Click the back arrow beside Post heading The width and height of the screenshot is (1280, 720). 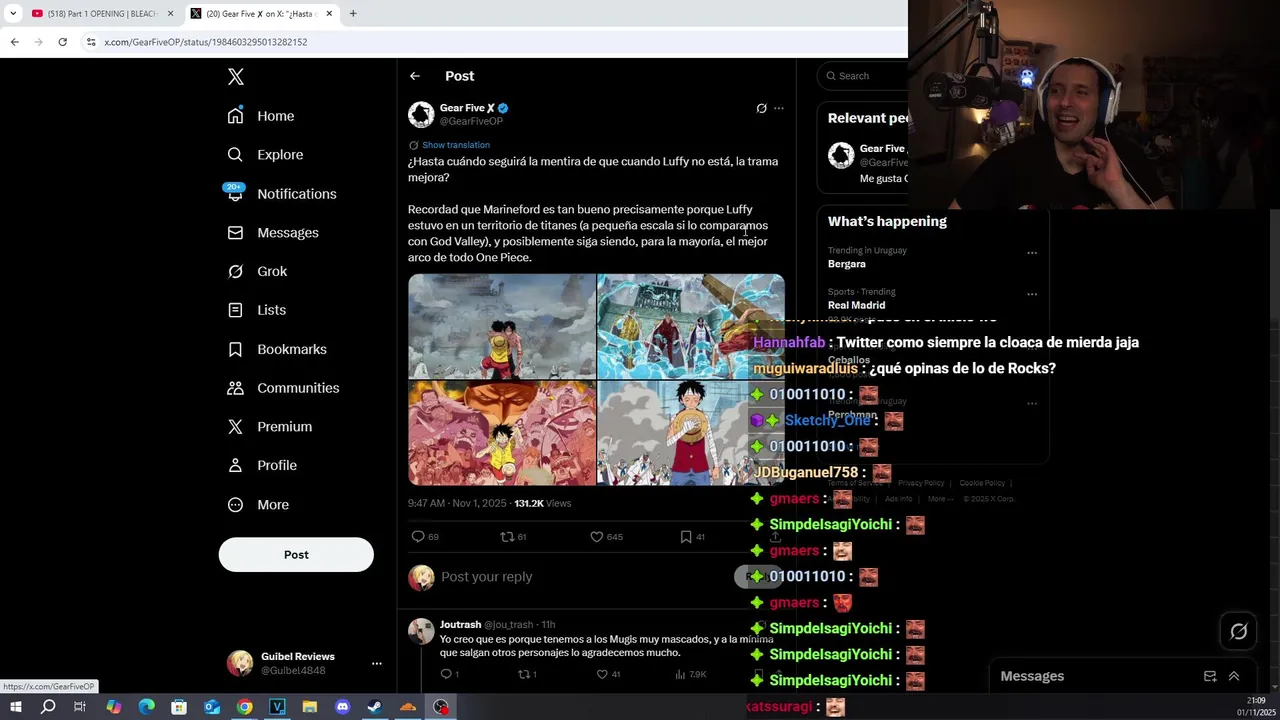414,76
